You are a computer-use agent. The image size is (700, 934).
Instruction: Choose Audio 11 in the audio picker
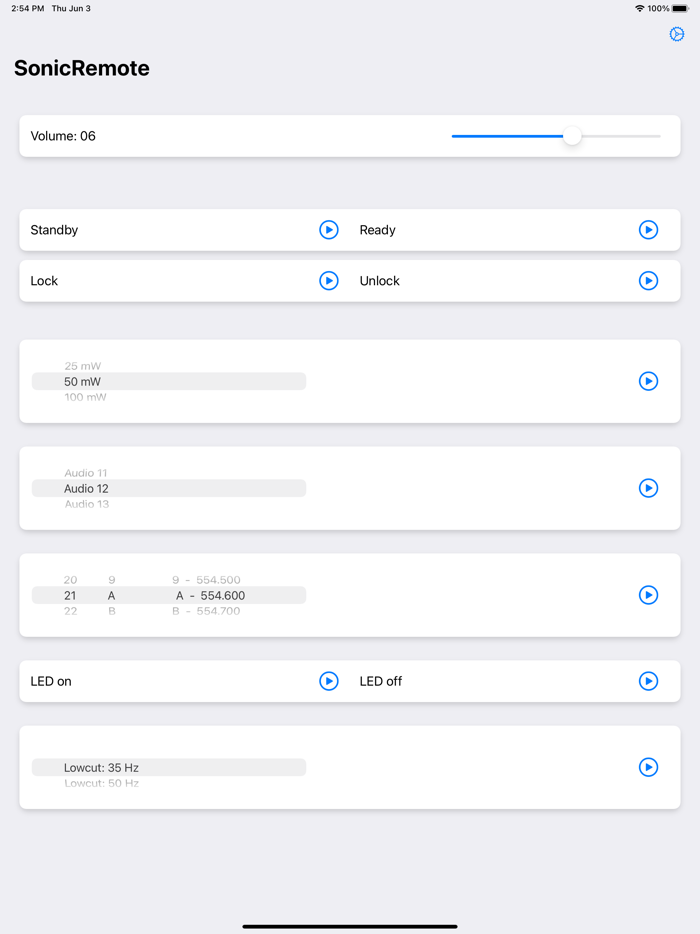86,473
